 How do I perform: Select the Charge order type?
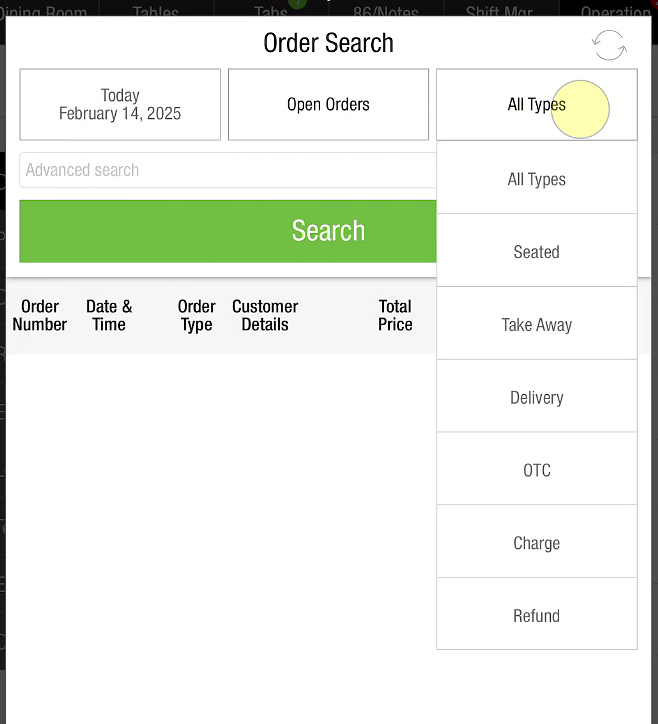[x=536, y=544]
